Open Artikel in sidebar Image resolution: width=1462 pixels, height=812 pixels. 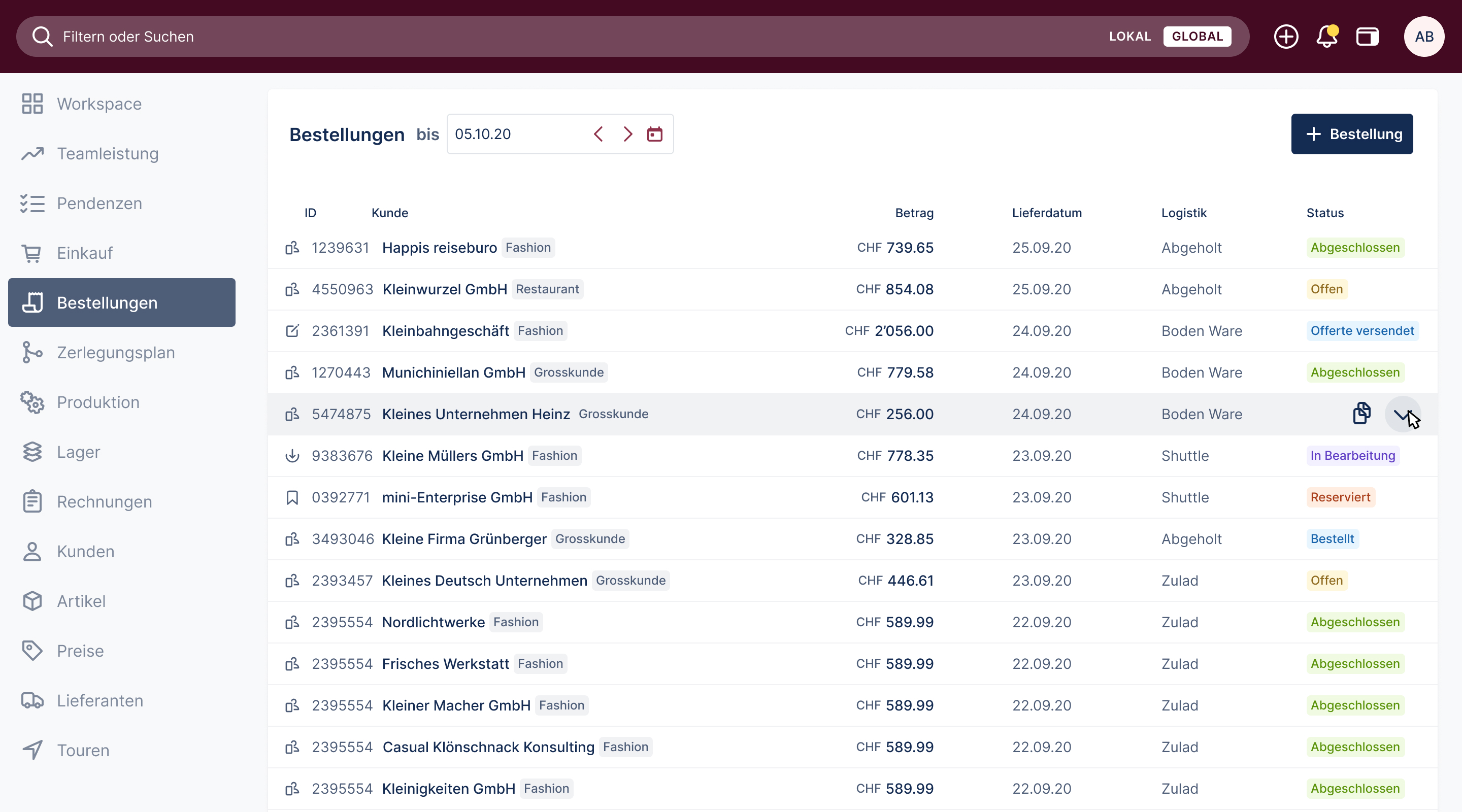tap(121, 601)
